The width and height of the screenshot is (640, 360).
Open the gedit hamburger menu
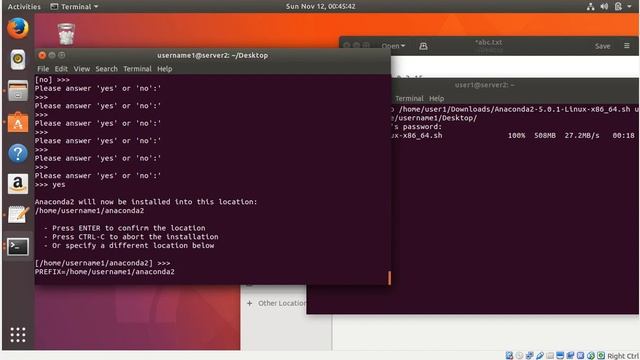click(x=627, y=46)
